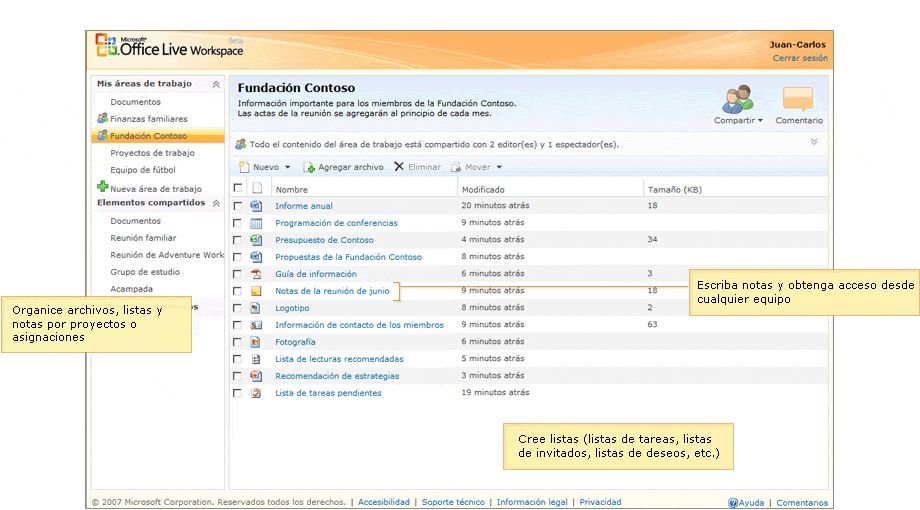Check the Presupuesto de Contoso checkbox
Screen dimensions: 920x510
click(x=238, y=240)
